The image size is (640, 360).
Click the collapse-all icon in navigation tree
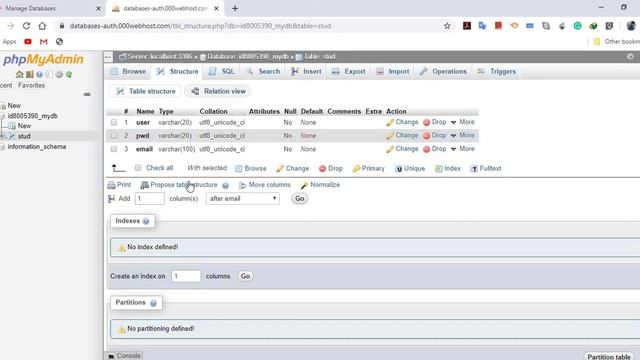click(x=87, y=94)
